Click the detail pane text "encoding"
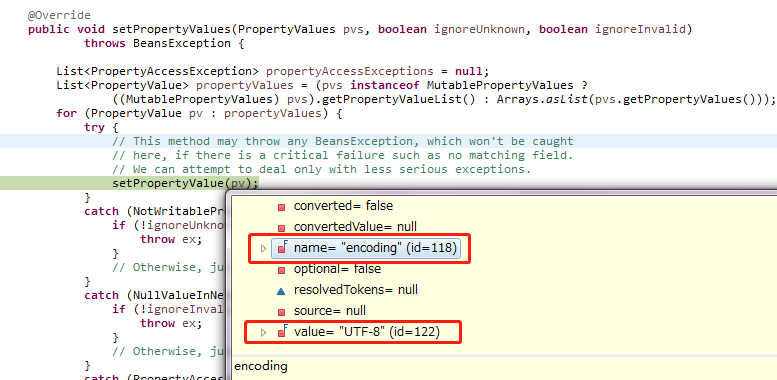 (x=261, y=367)
